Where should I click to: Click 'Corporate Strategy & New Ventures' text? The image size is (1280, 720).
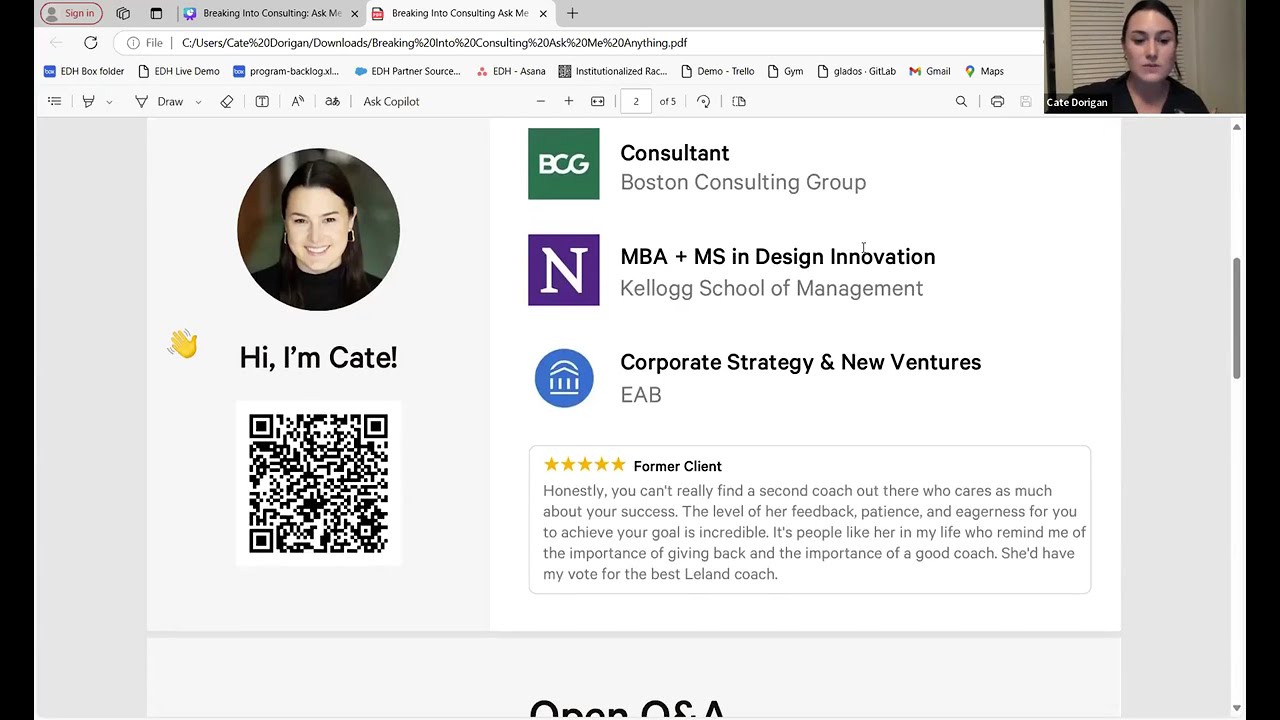[x=801, y=362]
